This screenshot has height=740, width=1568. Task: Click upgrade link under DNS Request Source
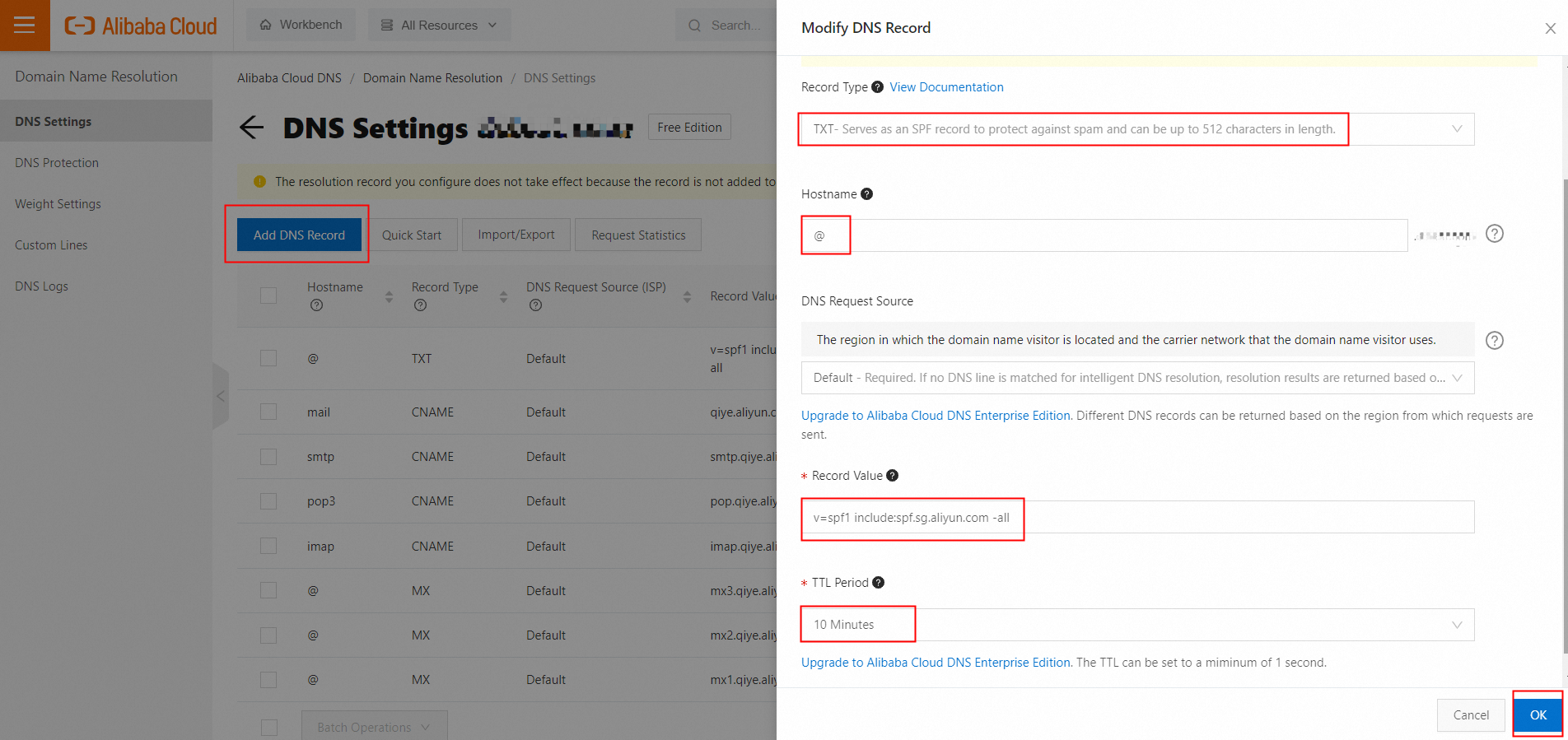click(937, 416)
